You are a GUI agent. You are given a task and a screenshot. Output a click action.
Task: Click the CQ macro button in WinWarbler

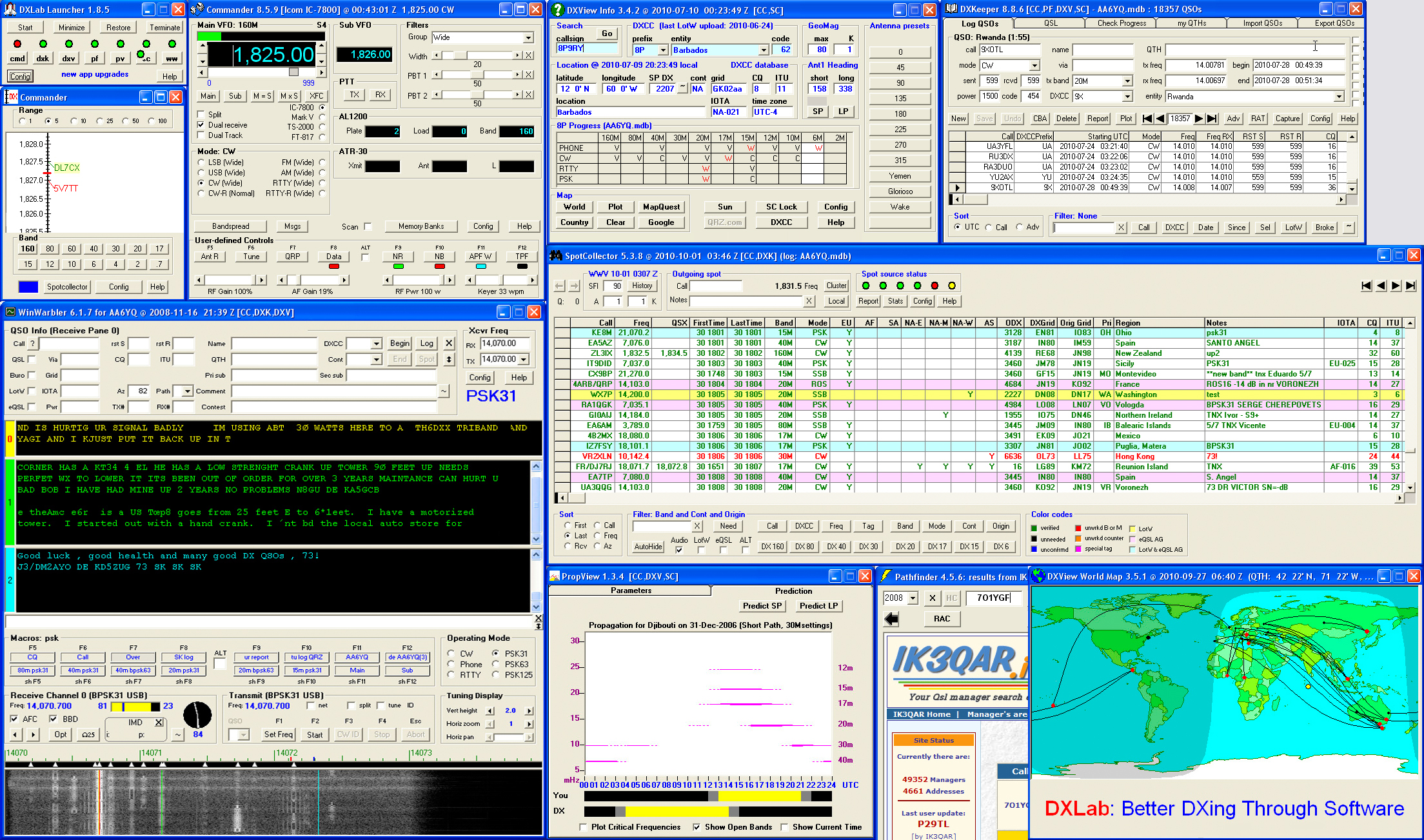click(x=32, y=658)
